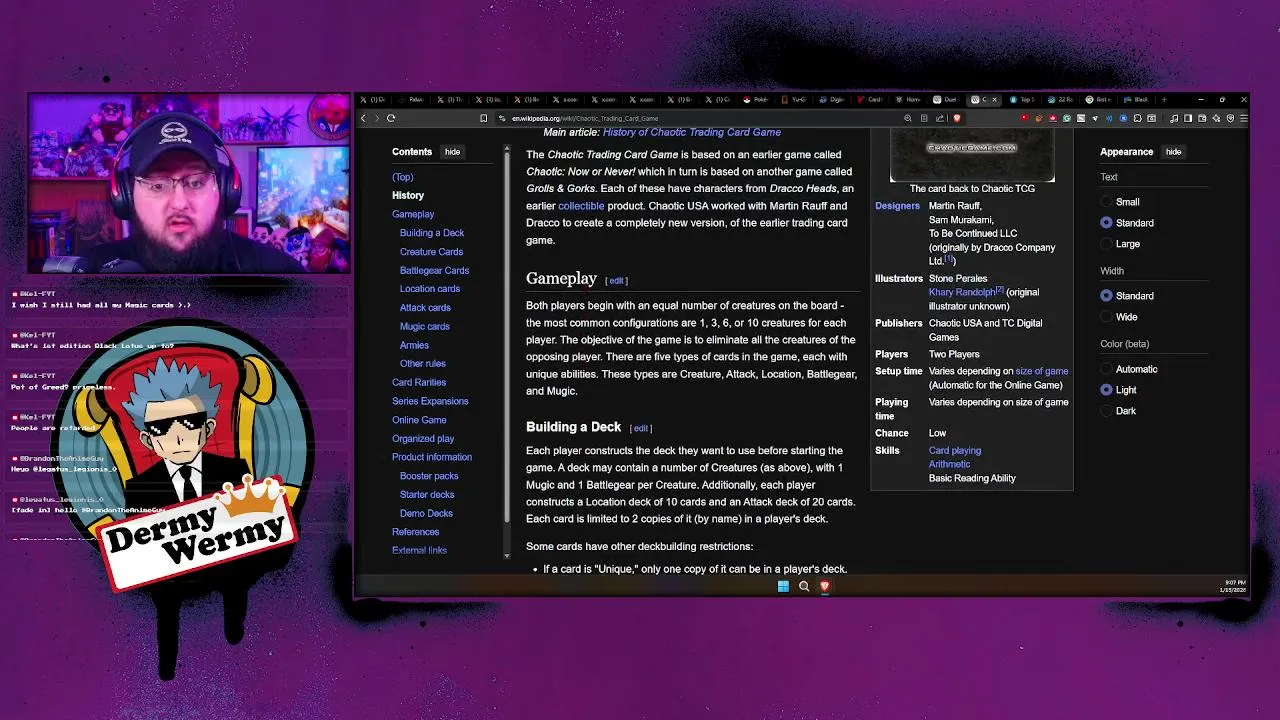Open the Leo AI sparkle icon
This screenshot has width=1280, height=720.
pos(1216,118)
